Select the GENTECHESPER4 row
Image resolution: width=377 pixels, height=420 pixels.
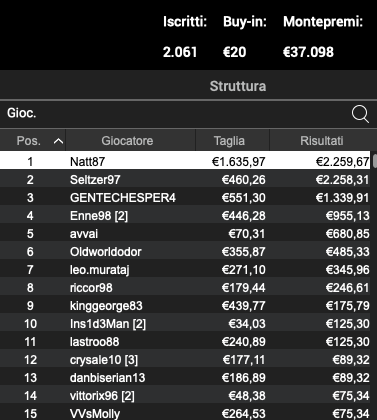coord(185,198)
